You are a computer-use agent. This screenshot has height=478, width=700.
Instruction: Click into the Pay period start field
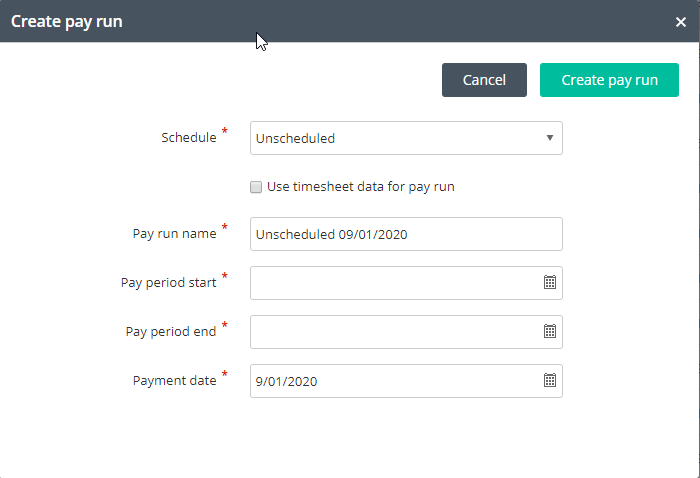tap(395, 283)
